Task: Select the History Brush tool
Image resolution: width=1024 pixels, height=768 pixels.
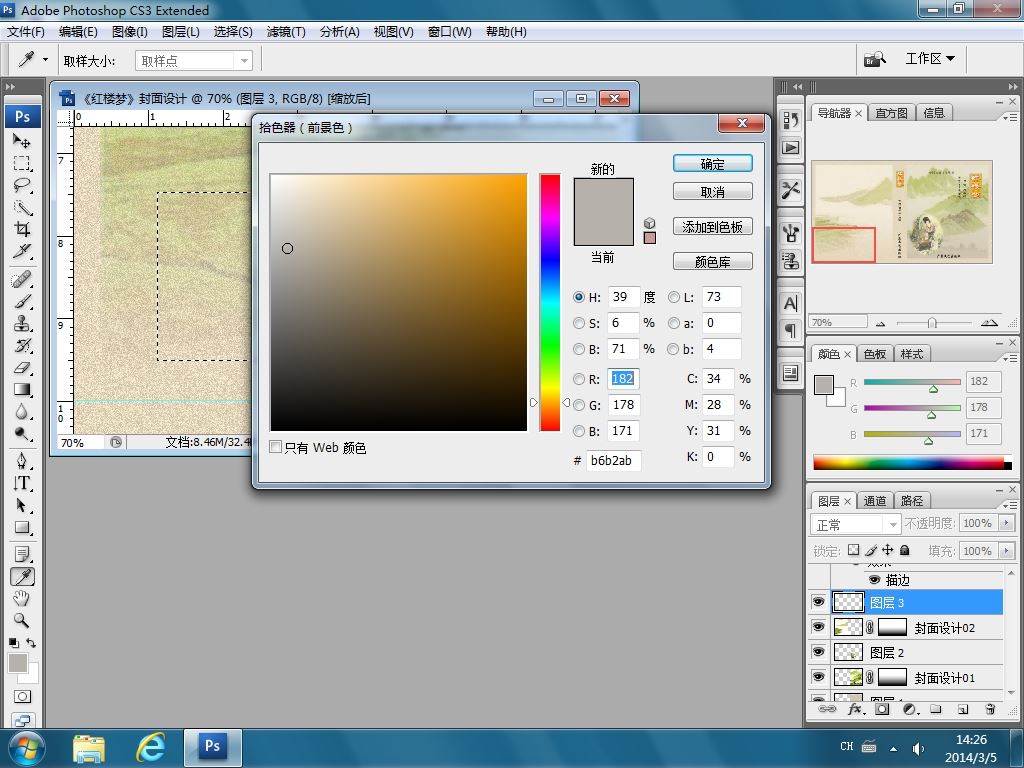Action: (x=22, y=345)
